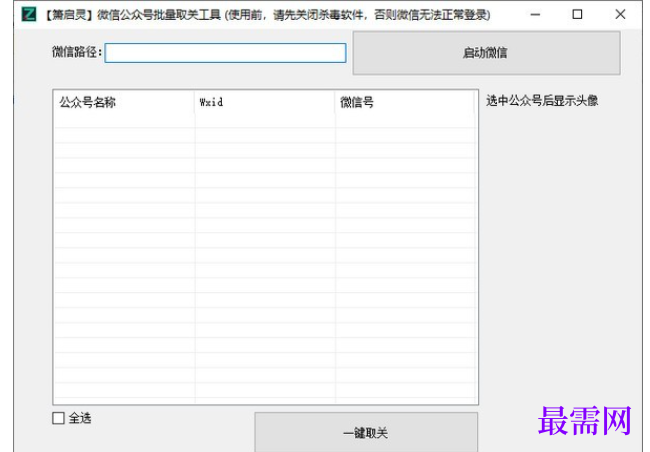Click the 公众号名称 column header

[x=124, y=102]
